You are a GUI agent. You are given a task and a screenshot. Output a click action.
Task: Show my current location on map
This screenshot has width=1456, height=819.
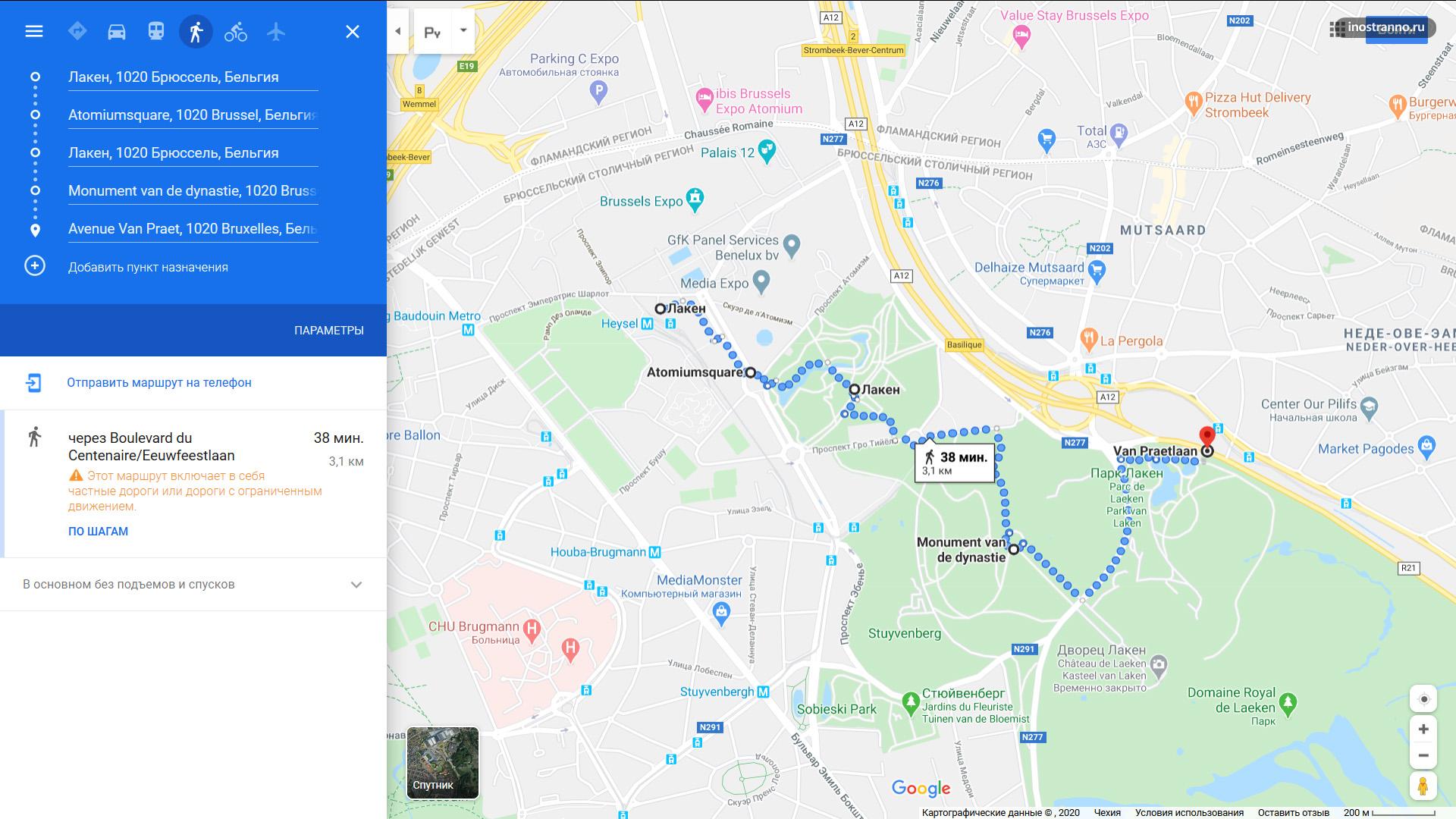1423,699
